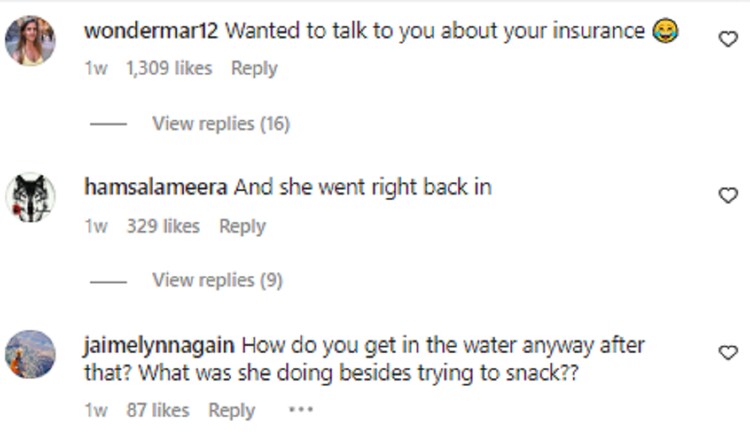
Task: Like jaimelynnagain's comment with the heart
Action: (728, 352)
